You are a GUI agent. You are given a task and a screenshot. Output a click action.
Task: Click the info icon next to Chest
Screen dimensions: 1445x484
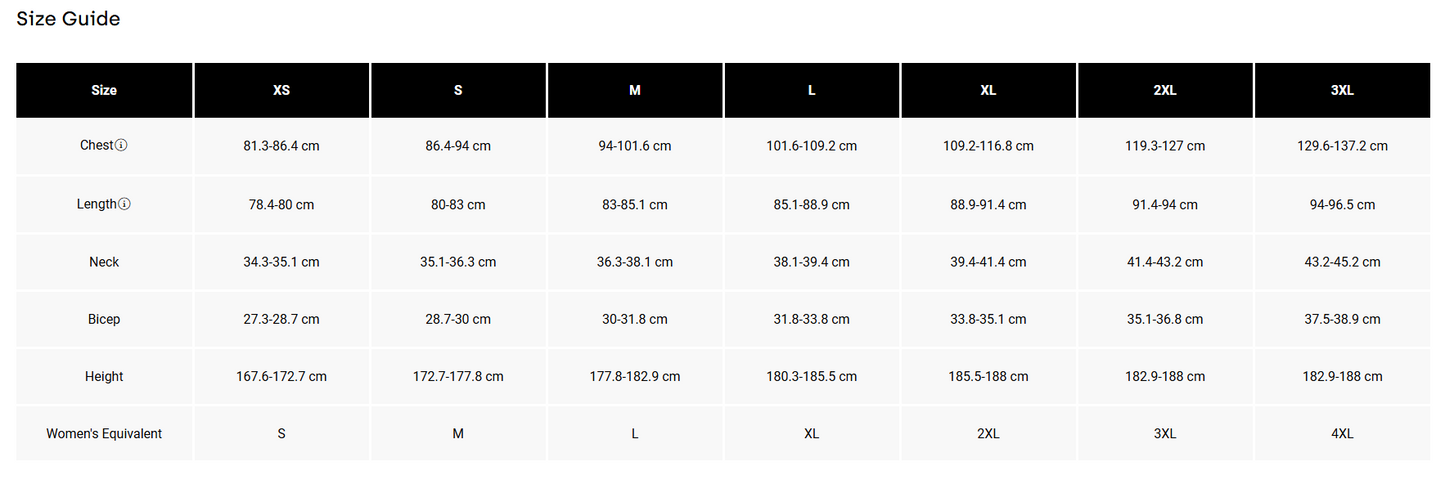pyautogui.click(x=122, y=146)
